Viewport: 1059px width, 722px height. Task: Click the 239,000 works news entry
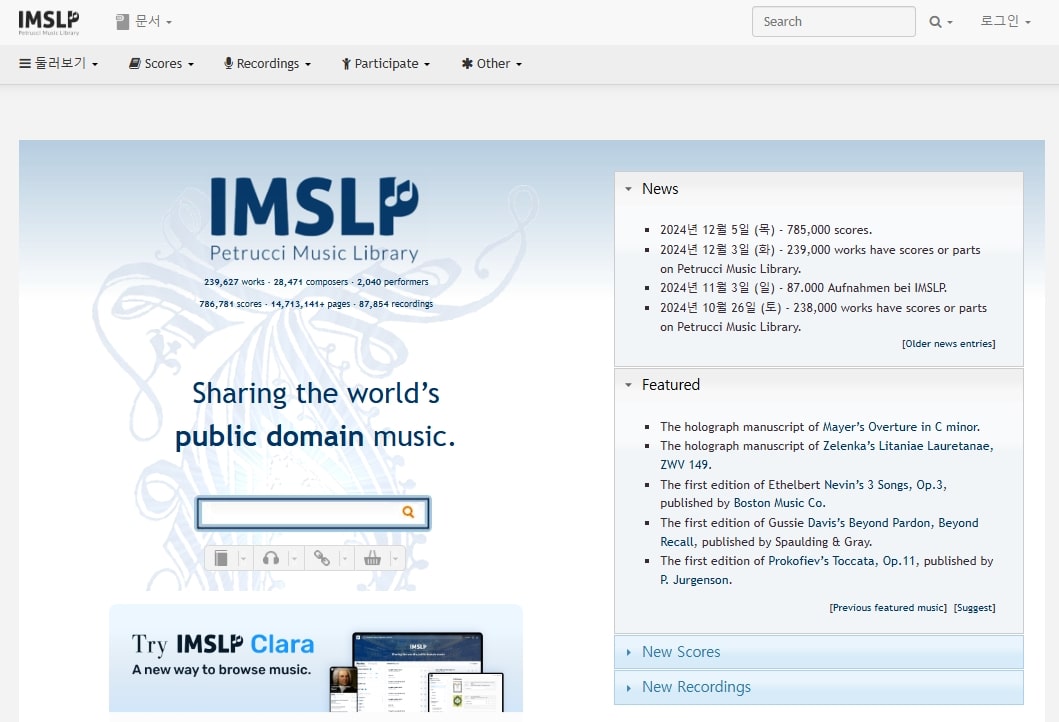click(x=820, y=259)
